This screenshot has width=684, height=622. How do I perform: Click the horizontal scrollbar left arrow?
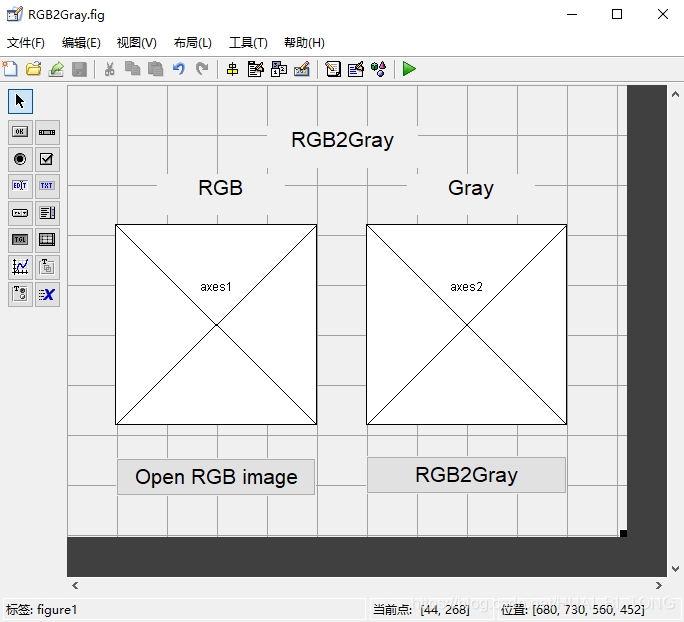[x=75, y=585]
